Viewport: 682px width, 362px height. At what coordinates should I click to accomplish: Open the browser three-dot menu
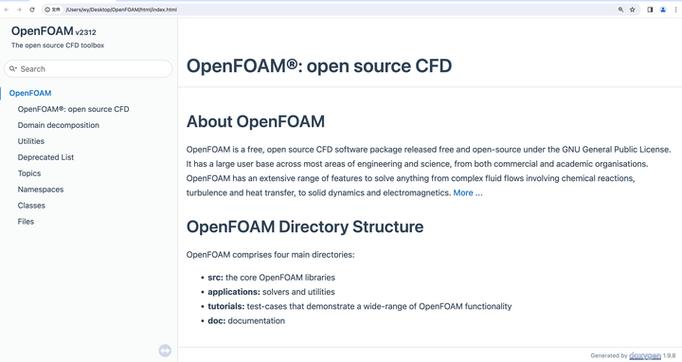pos(676,10)
